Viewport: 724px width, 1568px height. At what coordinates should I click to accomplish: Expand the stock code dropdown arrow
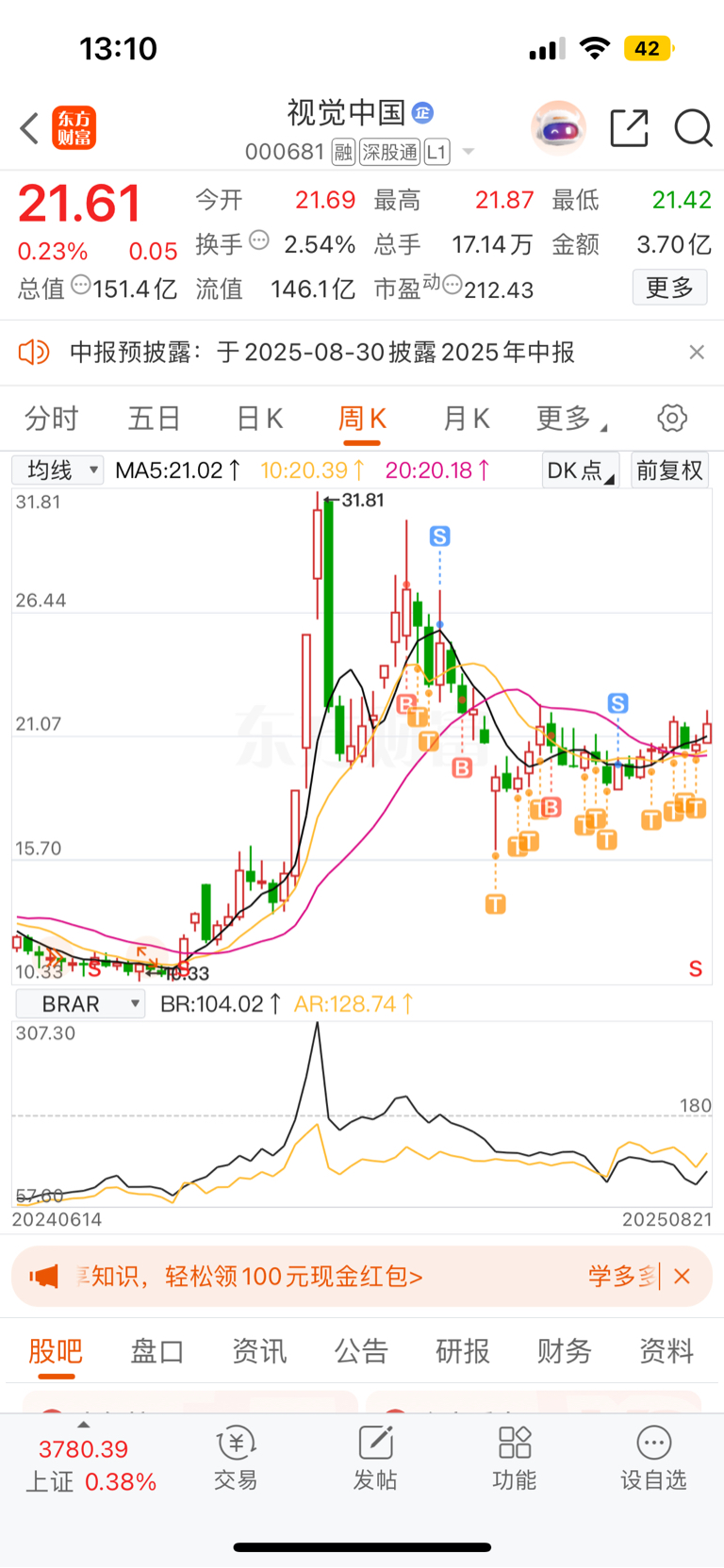pyautogui.click(x=469, y=152)
